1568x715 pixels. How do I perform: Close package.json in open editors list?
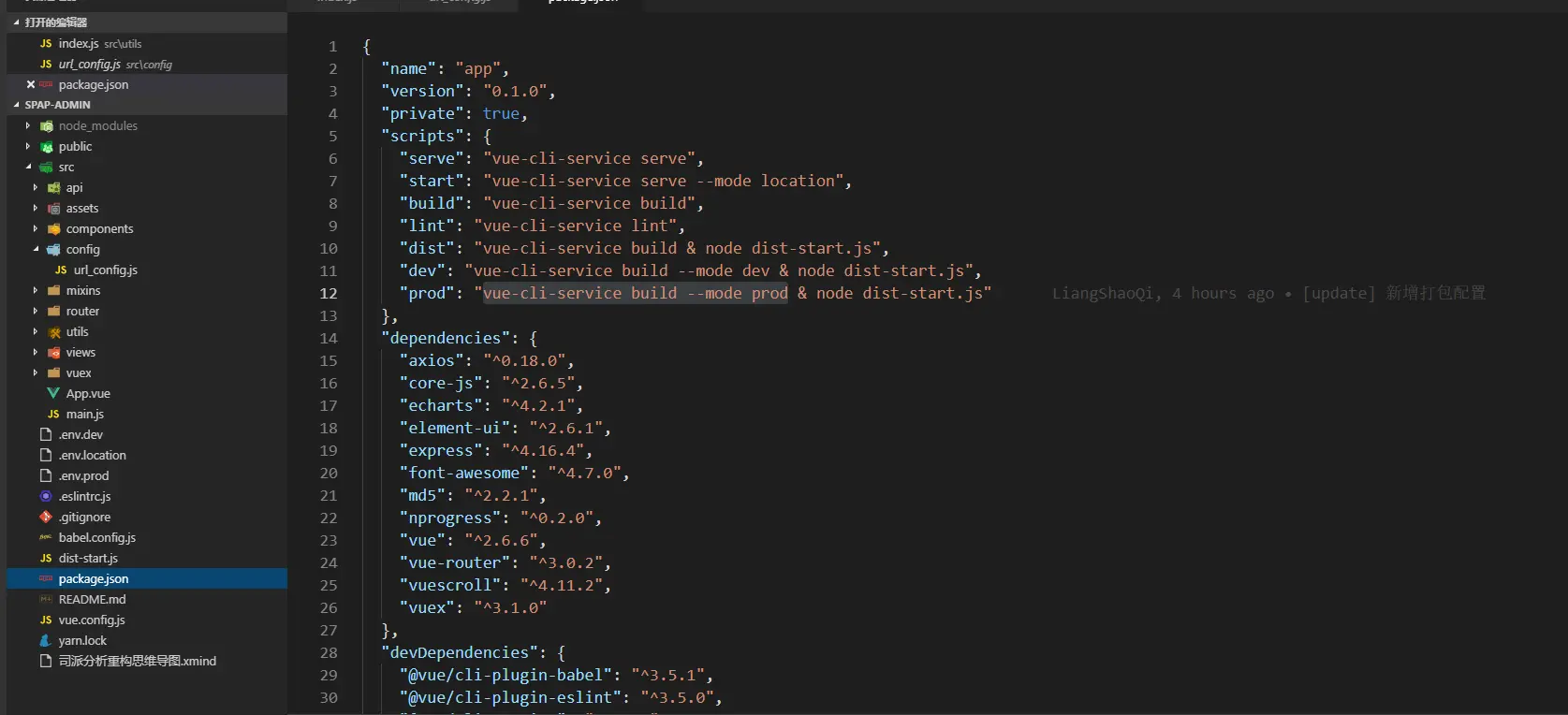[x=31, y=84]
